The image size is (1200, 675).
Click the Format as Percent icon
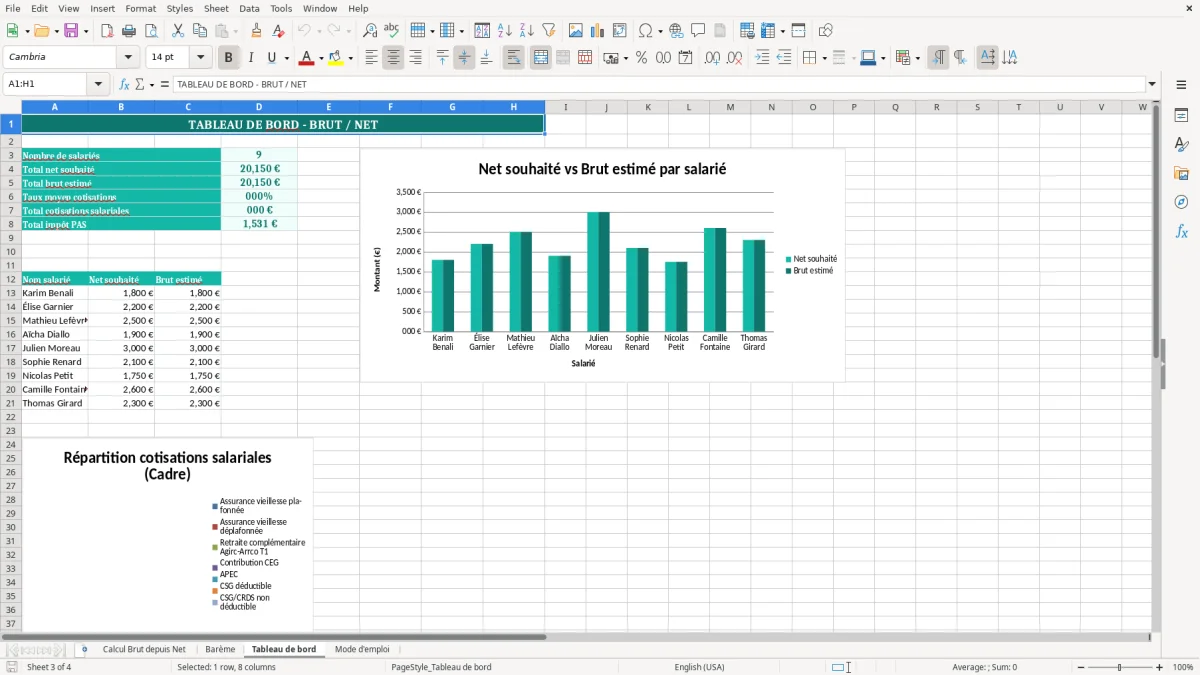click(x=641, y=58)
